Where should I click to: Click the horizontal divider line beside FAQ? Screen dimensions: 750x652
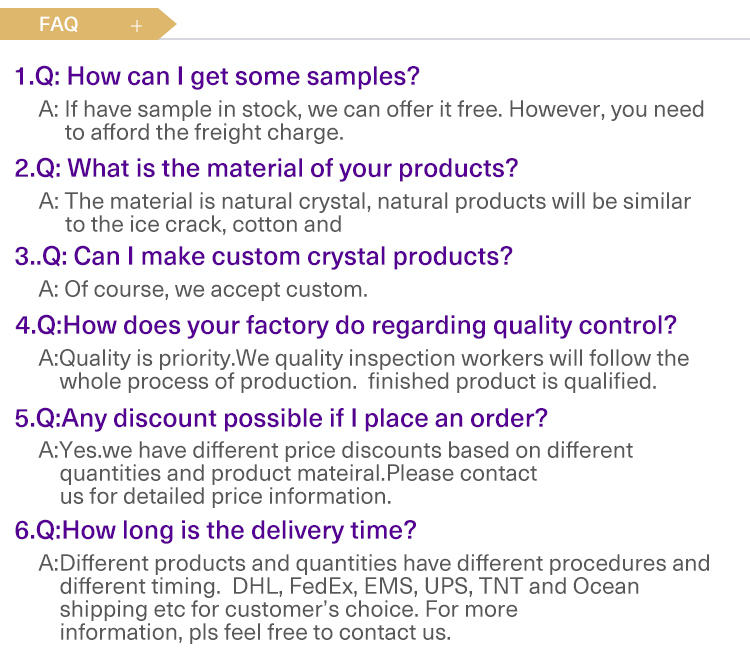coord(463,39)
